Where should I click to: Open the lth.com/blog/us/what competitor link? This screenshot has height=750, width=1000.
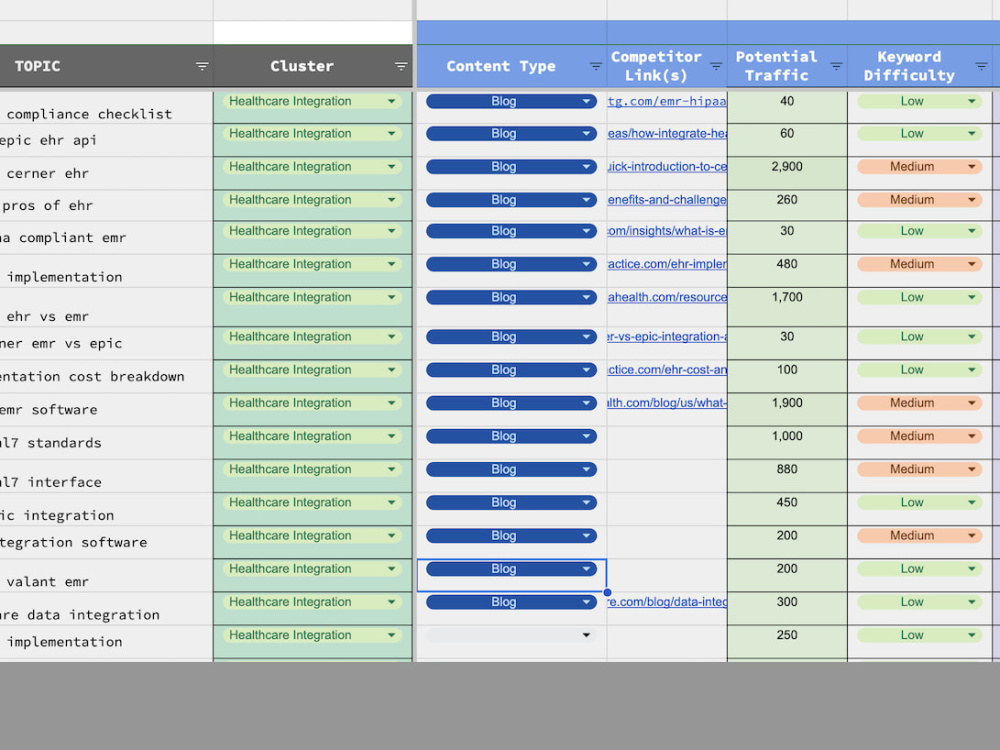[x=667, y=403]
